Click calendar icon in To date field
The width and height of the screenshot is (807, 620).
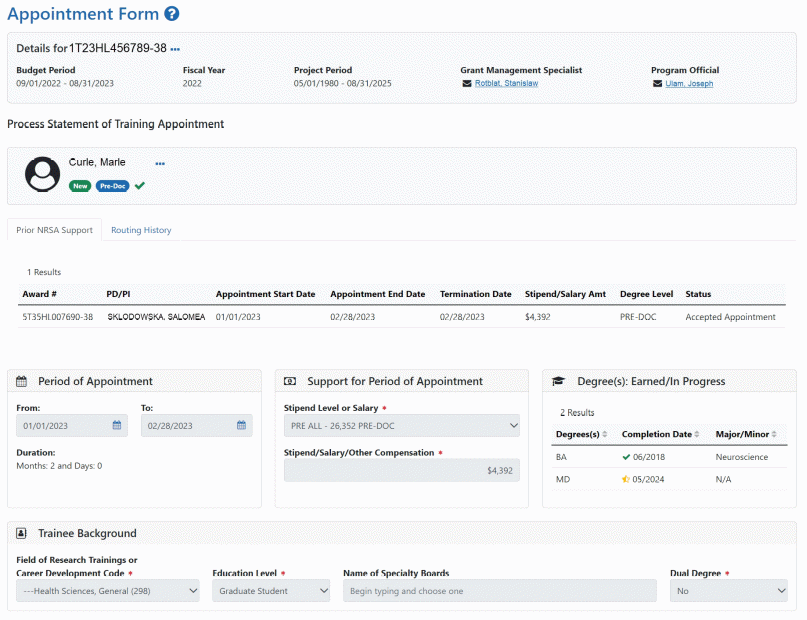(x=241, y=426)
